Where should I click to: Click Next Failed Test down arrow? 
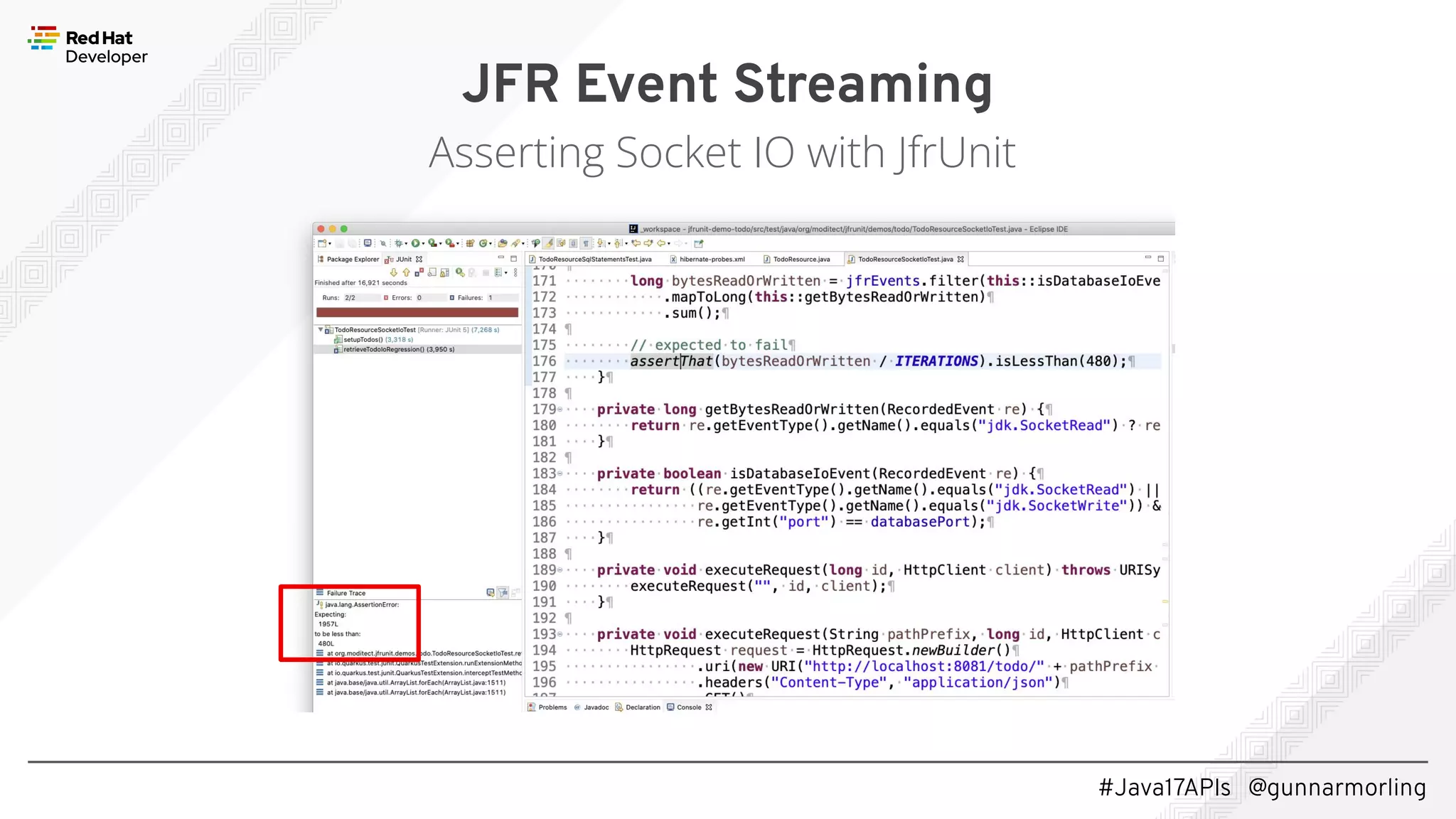tap(394, 272)
